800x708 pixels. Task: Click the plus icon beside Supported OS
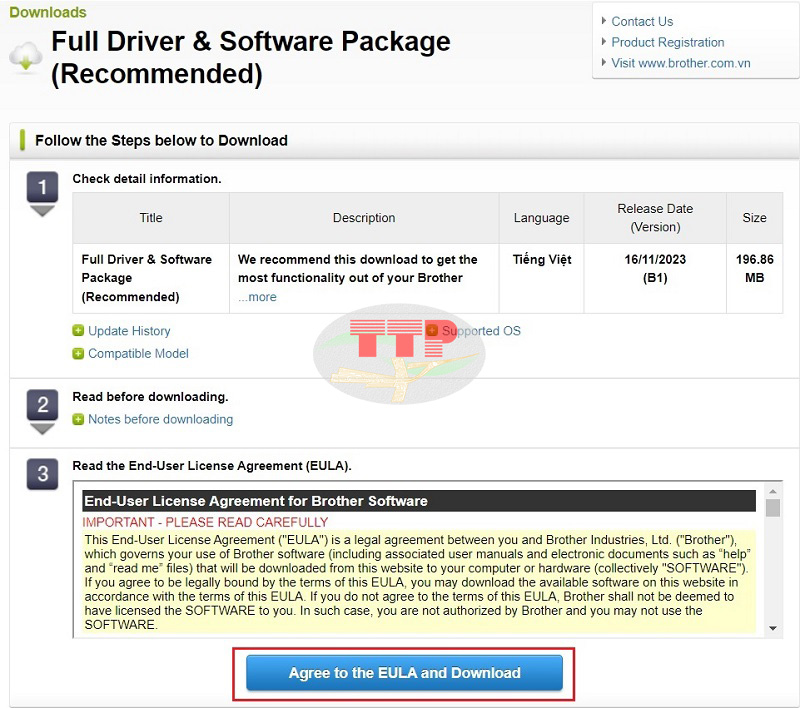[432, 331]
